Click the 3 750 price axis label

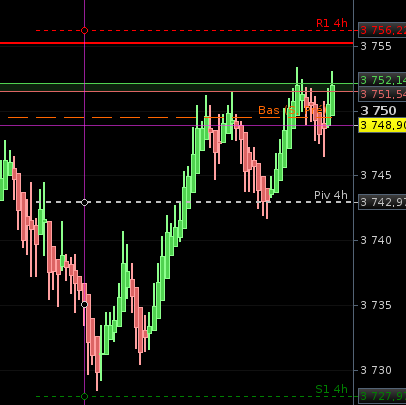click(x=378, y=111)
